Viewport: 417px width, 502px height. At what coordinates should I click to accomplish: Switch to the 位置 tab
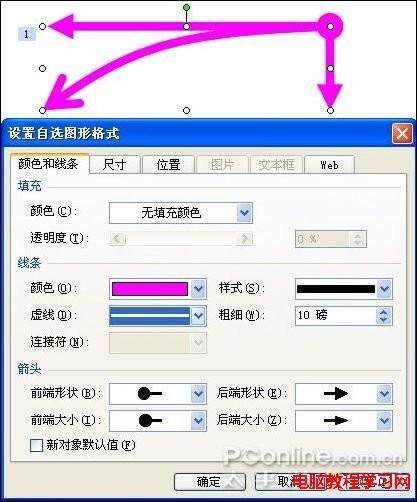[168, 165]
